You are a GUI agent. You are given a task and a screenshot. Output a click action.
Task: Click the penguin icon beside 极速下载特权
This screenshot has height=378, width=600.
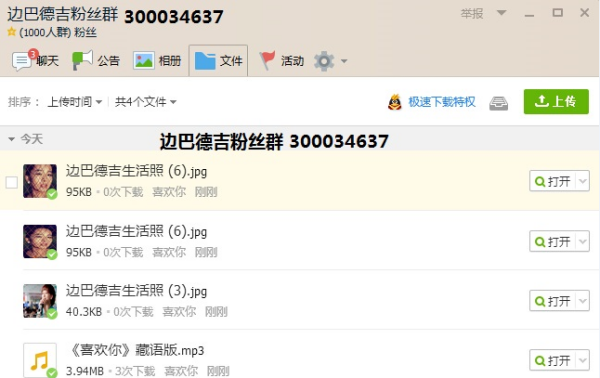[x=395, y=102]
